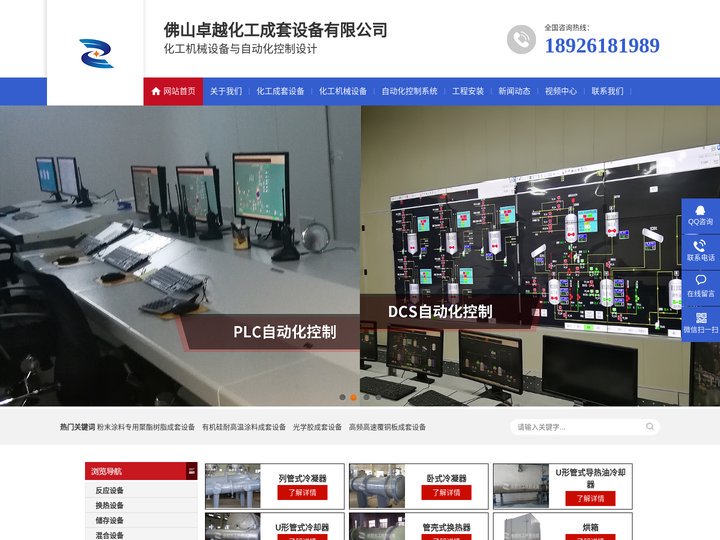Open the 微信扫一扫 QR icon

tap(700, 323)
